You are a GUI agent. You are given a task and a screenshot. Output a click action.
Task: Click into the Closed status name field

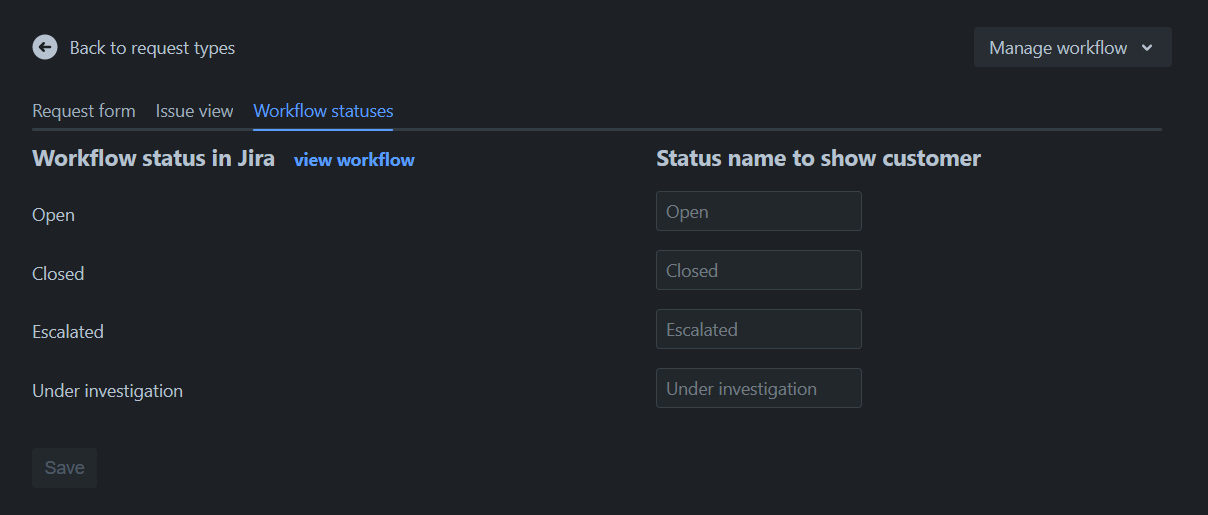pos(758,271)
